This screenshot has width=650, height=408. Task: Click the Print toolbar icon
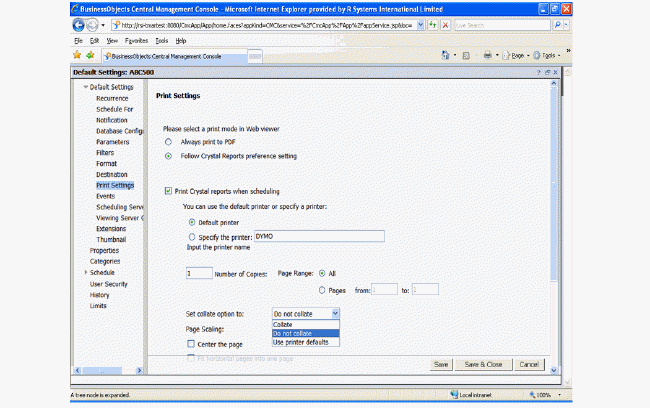click(x=488, y=56)
